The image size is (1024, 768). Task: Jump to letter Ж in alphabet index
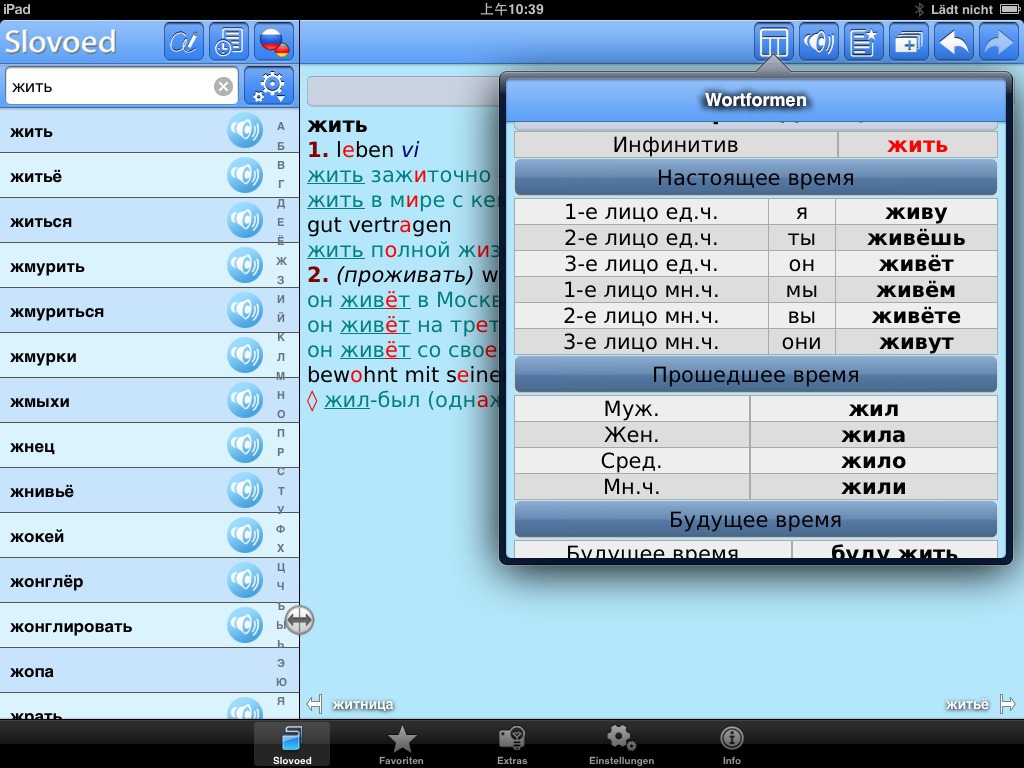(x=281, y=261)
